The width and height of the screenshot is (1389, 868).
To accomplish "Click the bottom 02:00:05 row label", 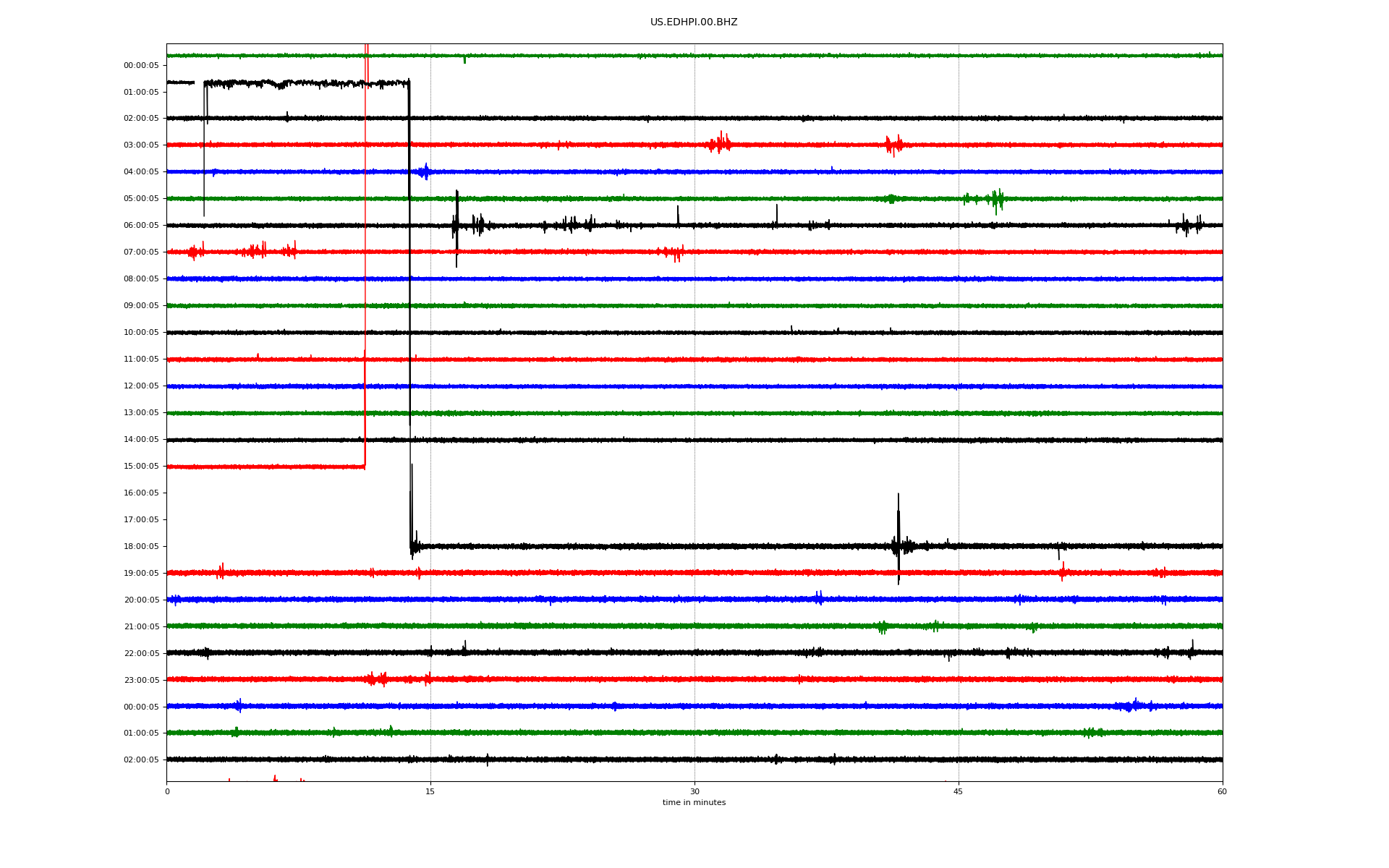I will 141,760.
